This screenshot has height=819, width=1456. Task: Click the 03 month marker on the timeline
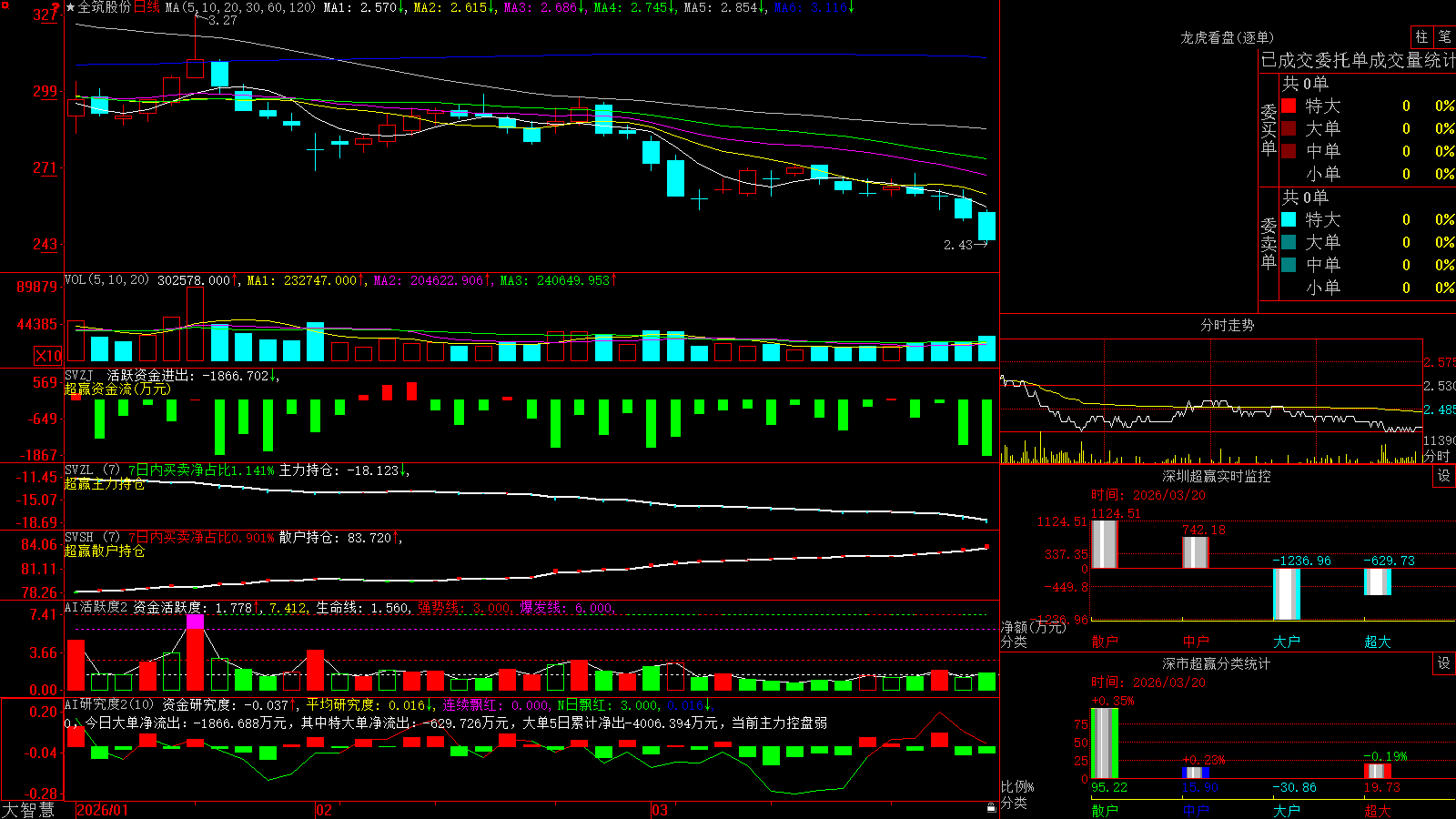click(660, 810)
